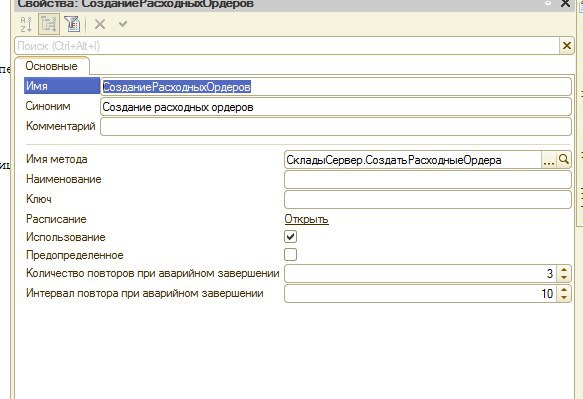Click the empty Комментарий input field

[x=336, y=127]
